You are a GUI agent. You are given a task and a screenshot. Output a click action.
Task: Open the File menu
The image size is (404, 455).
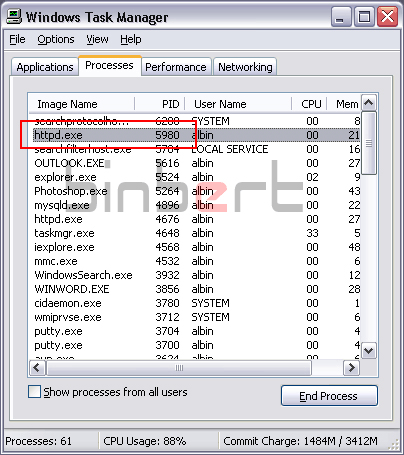click(17, 39)
